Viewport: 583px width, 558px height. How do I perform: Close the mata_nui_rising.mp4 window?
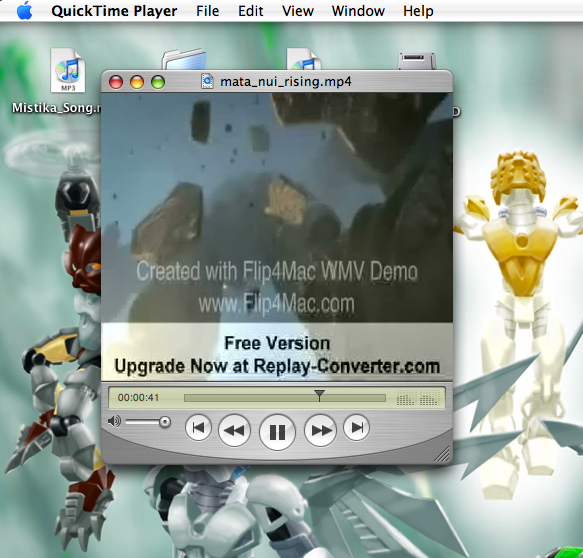tap(116, 82)
